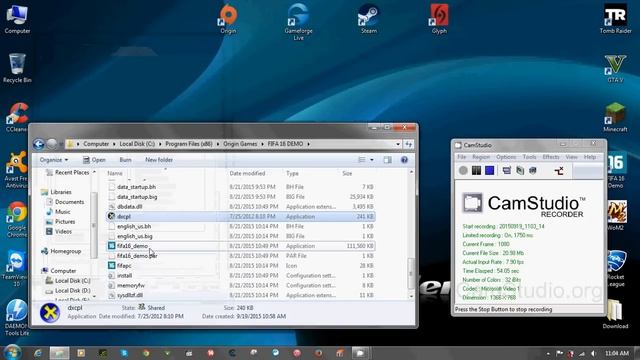Screen dimensions: 640x360
Task: Click the GTA V desktop shortcut
Action: pyautogui.click(x=615, y=68)
